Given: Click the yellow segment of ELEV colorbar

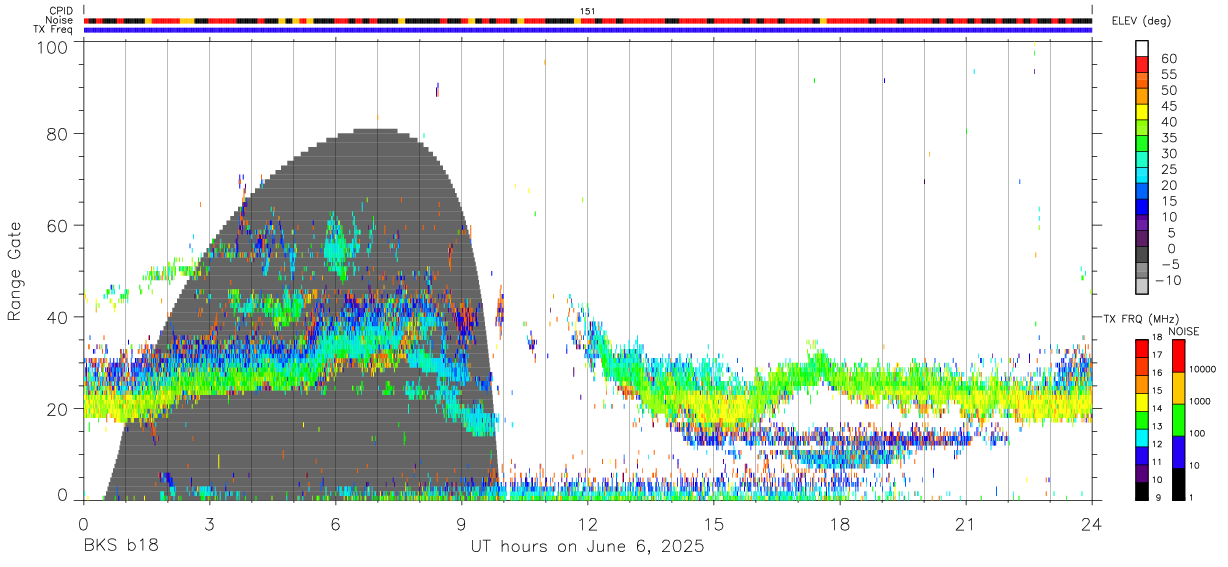Looking at the screenshot, I should 1142,112.
